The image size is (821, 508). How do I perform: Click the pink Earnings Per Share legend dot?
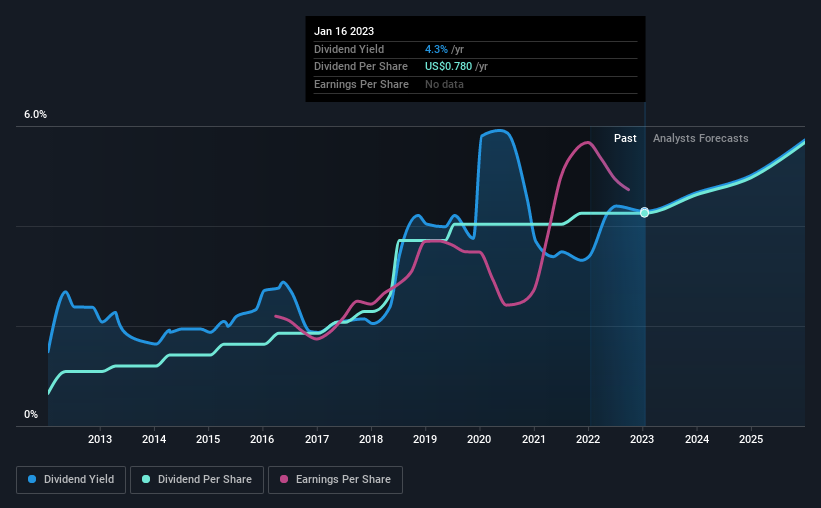(284, 479)
